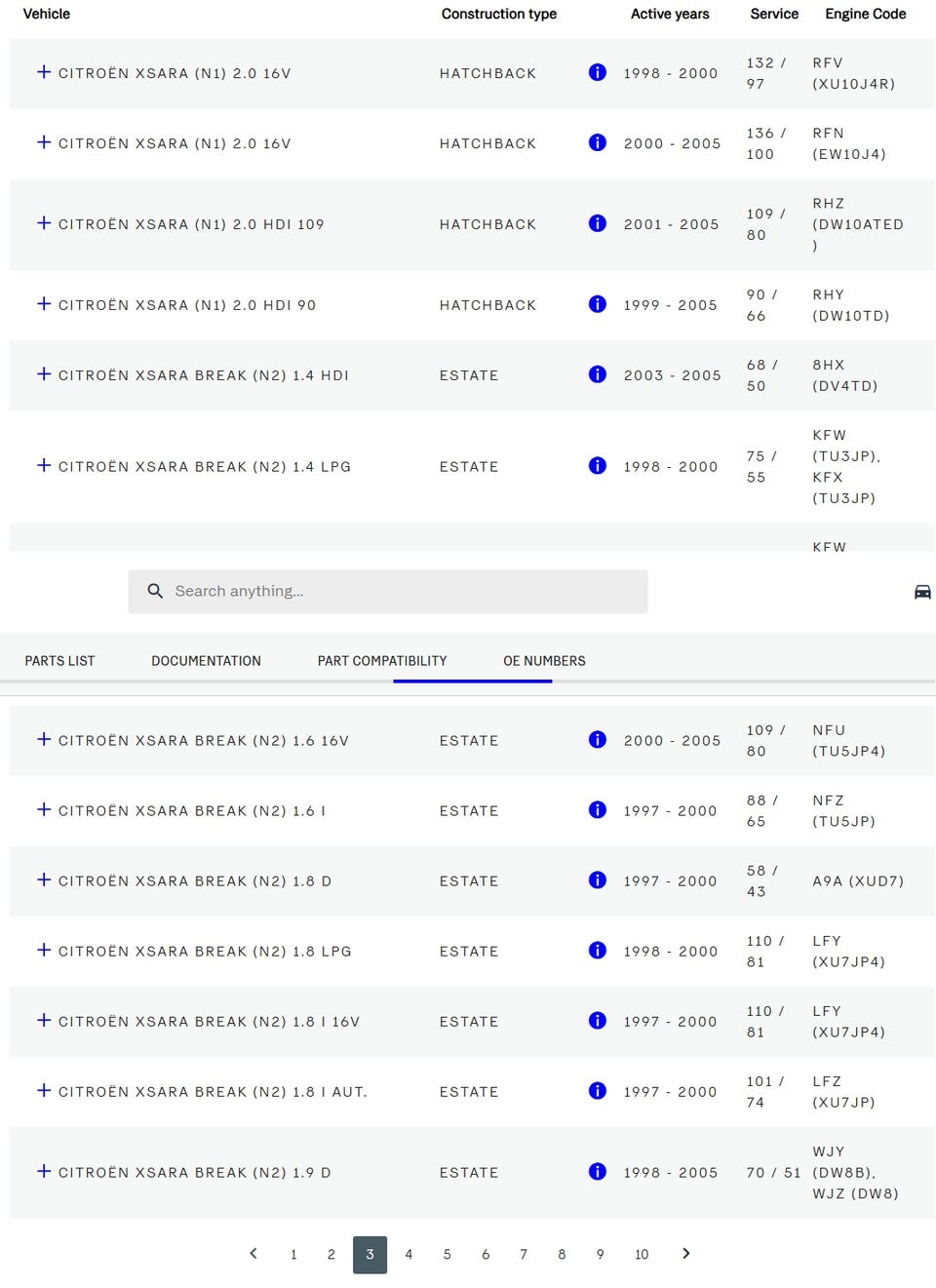Screen dimensions: 936x1288
Task: Expand Xsara (N1) 2.0 16V 1998-2000 row
Action: 44,72
